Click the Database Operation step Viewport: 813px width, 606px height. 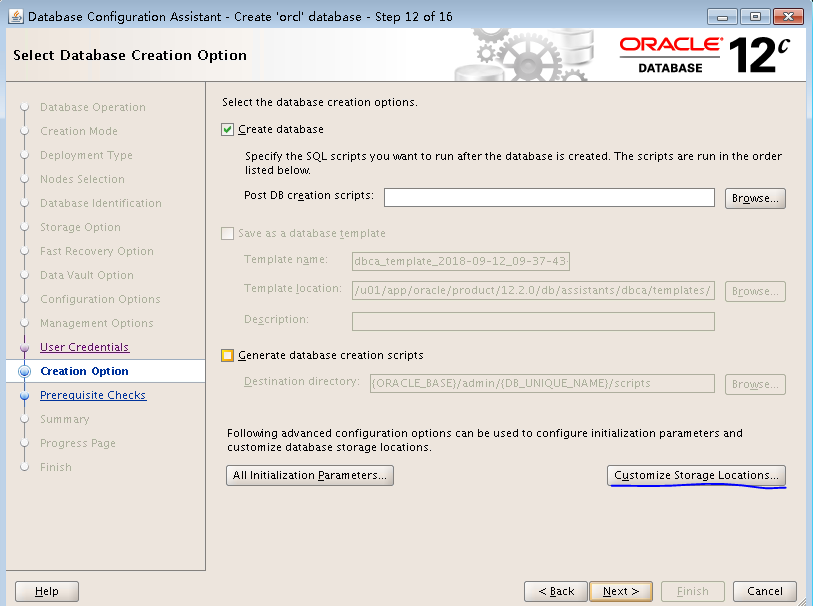93,107
